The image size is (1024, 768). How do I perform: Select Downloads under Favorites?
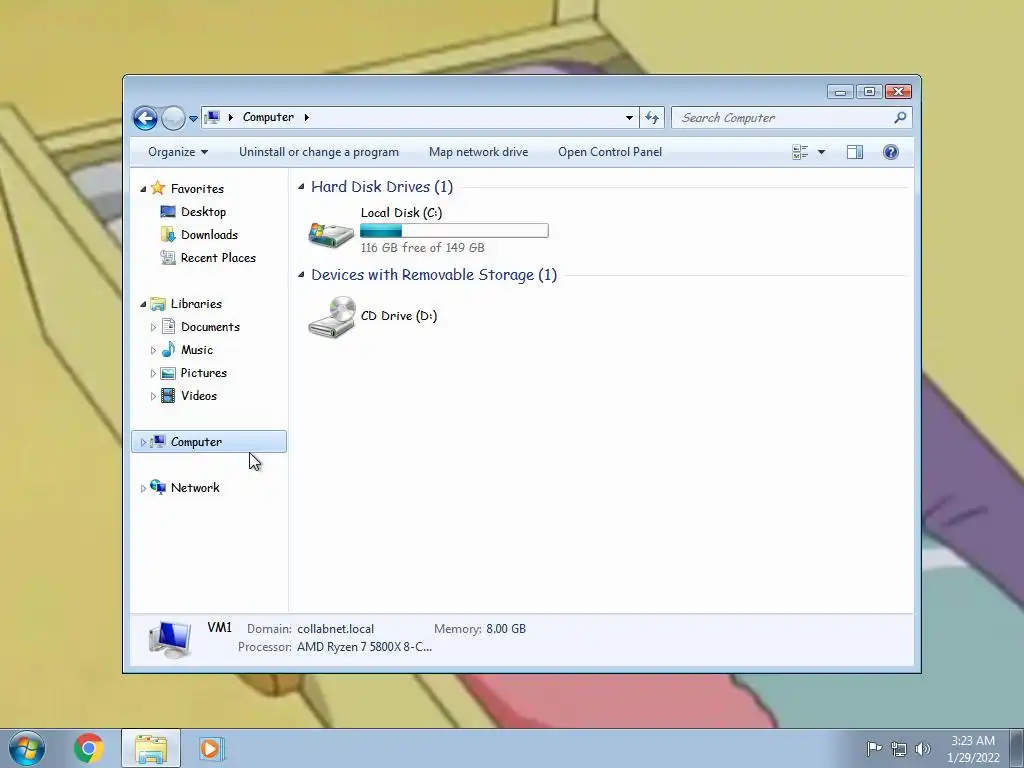point(209,234)
